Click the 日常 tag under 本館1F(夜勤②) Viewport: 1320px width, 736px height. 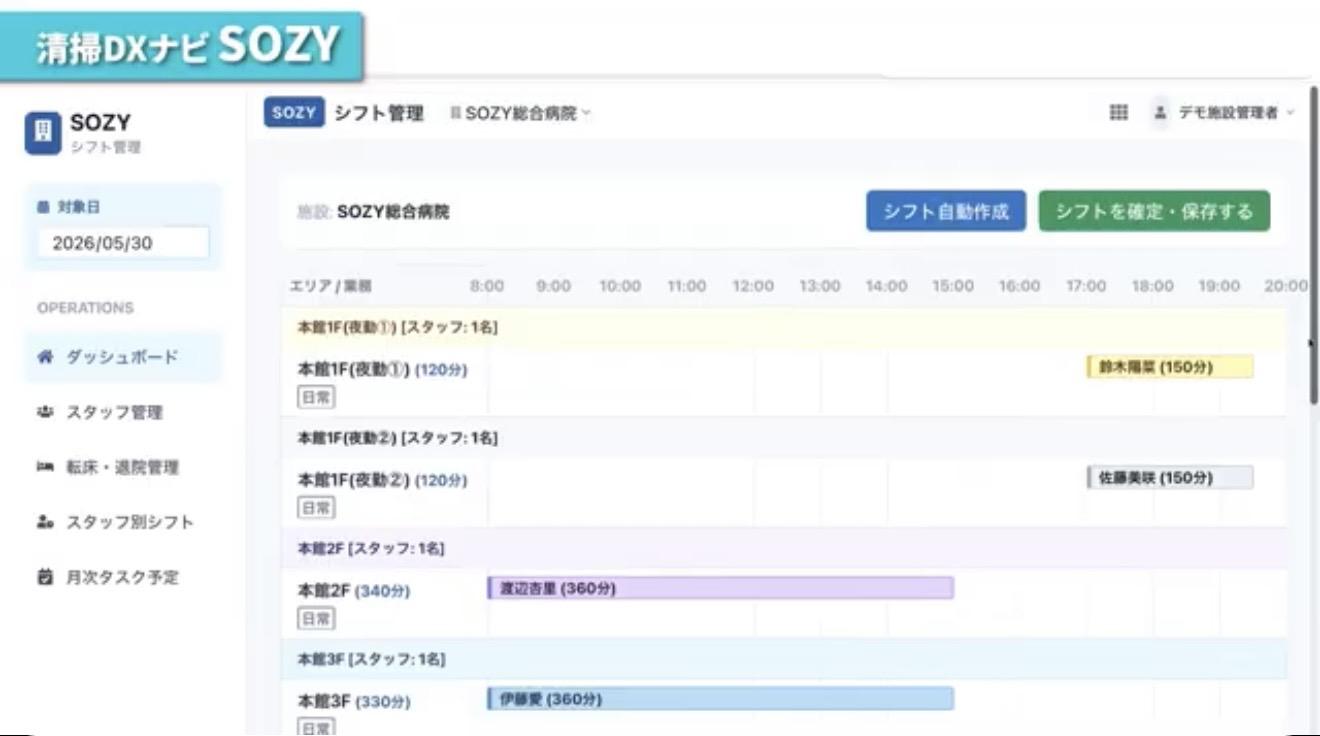point(316,508)
